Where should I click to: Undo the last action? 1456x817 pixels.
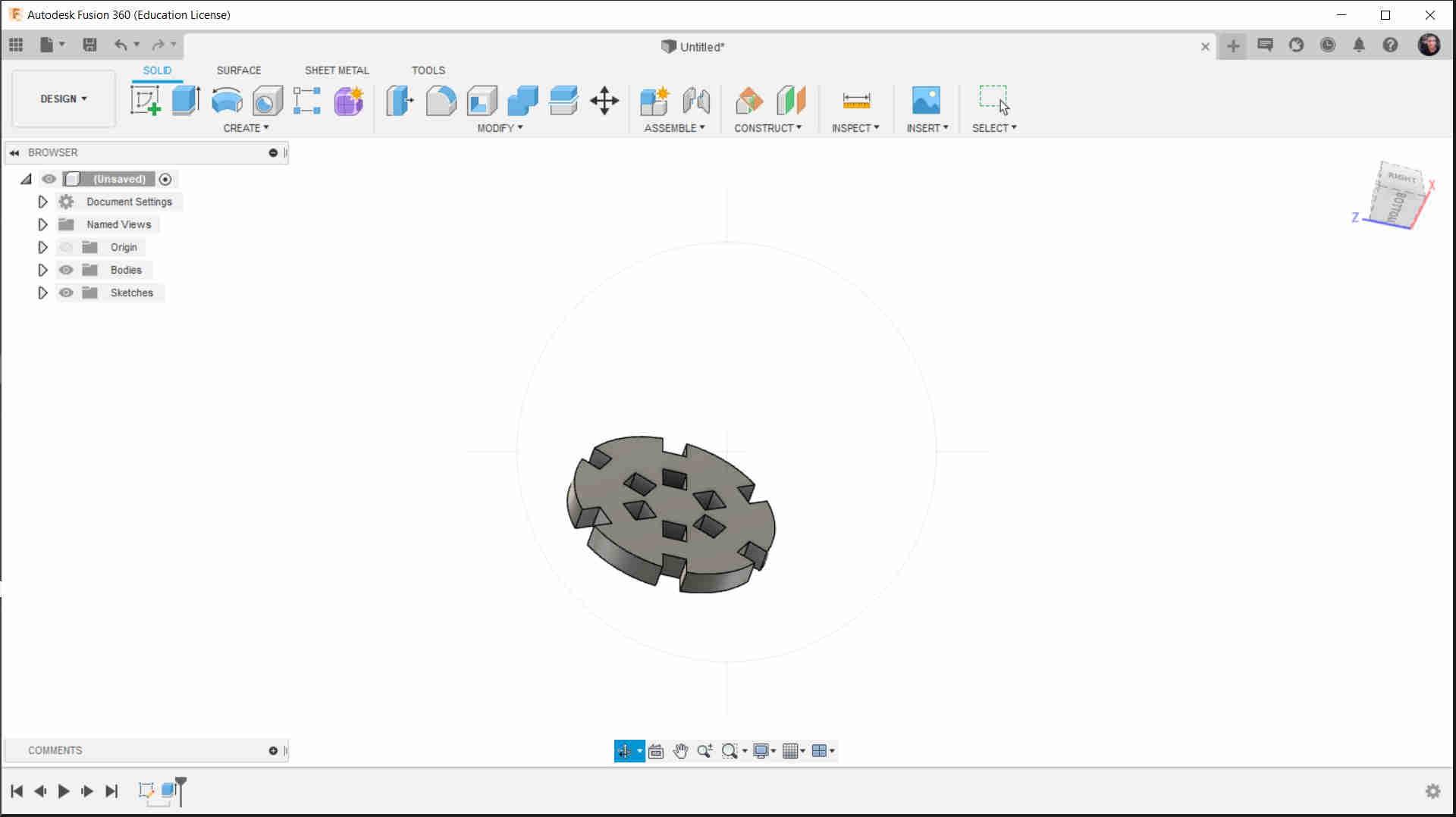coord(121,45)
